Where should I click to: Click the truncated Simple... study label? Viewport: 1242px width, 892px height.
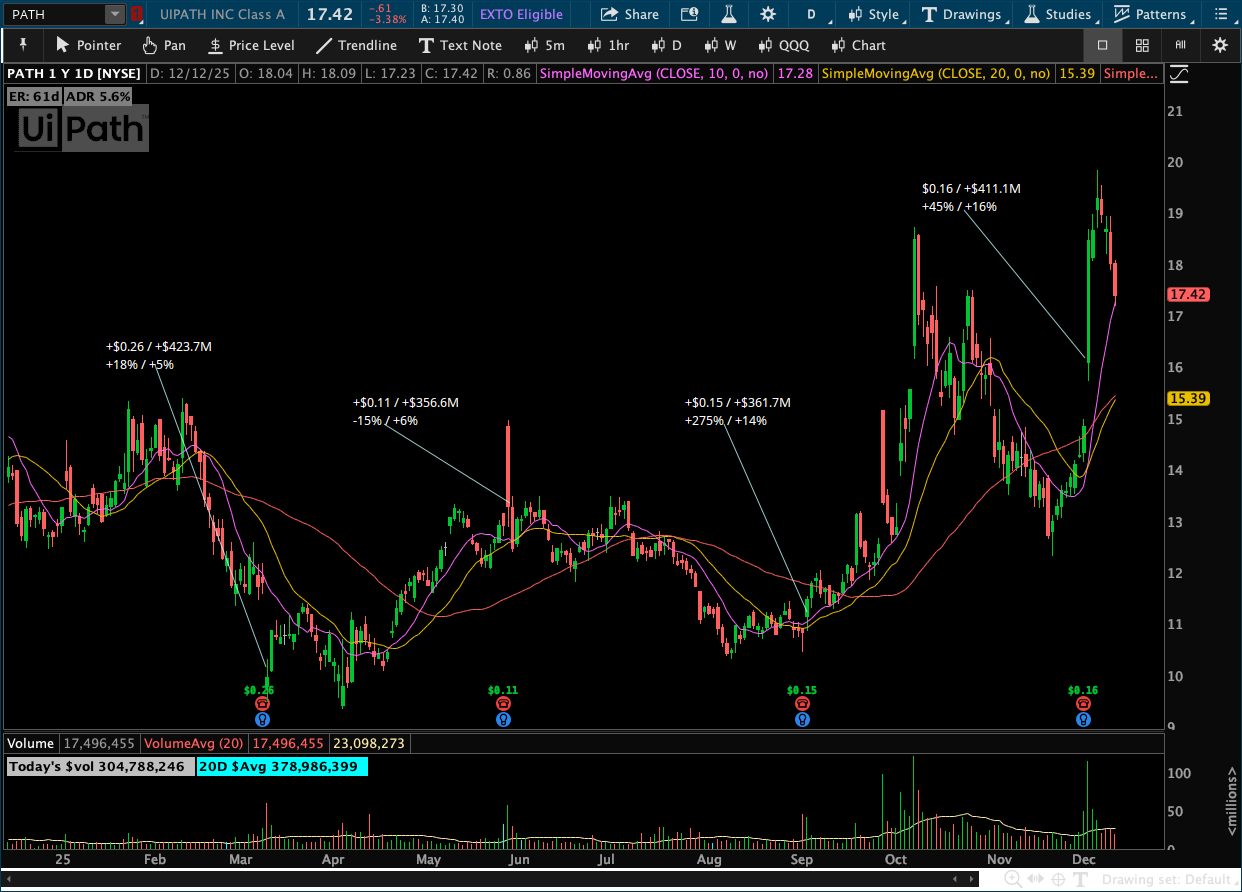tap(1132, 74)
